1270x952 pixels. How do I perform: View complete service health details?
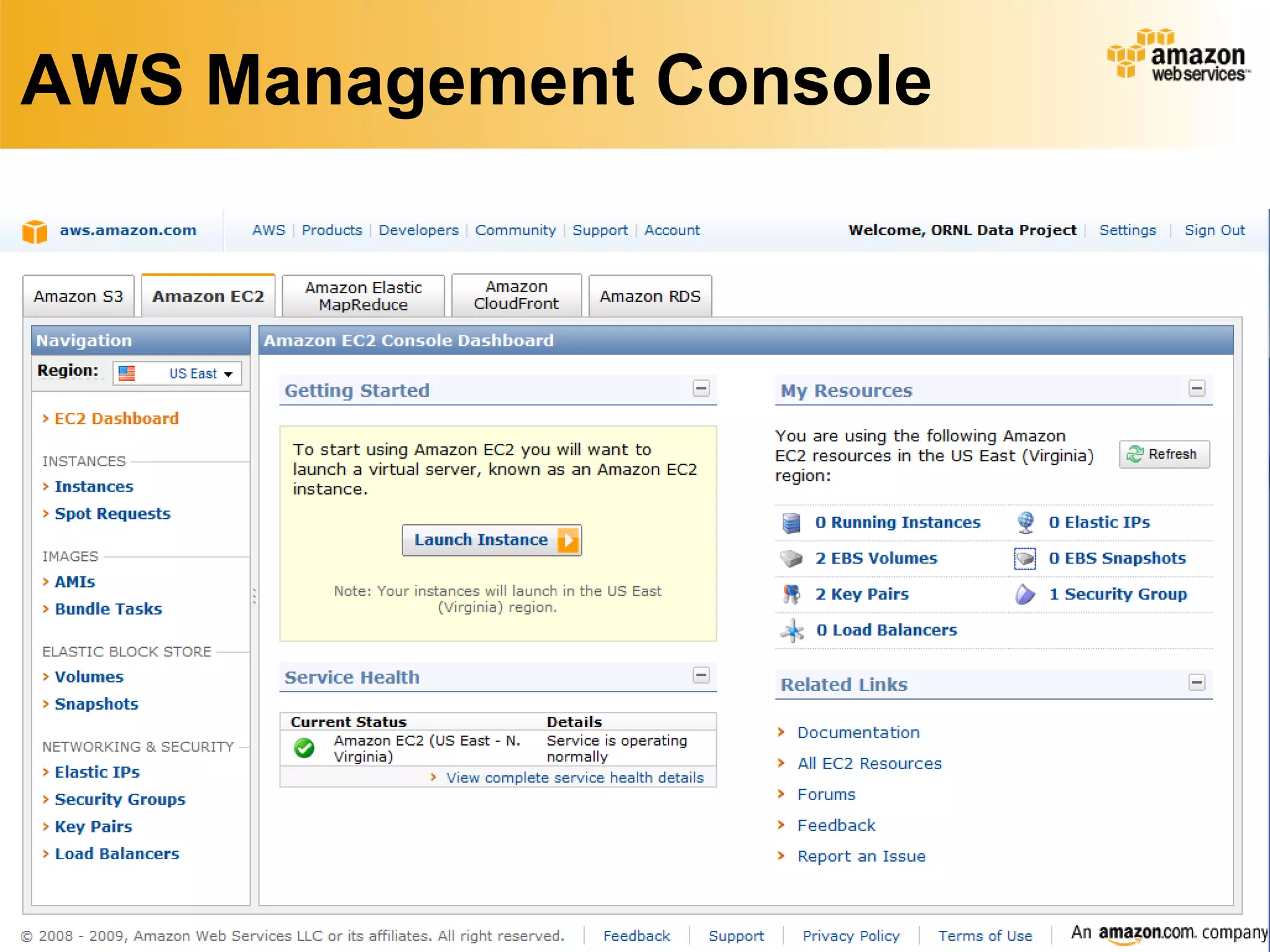(x=575, y=778)
